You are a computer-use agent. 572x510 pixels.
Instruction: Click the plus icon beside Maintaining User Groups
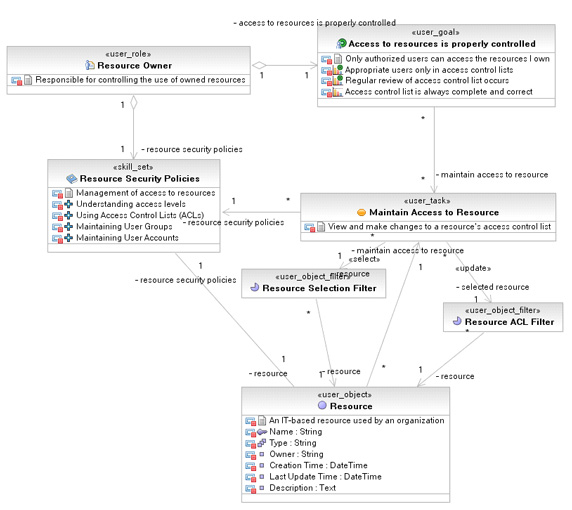pyautogui.click(x=69, y=227)
